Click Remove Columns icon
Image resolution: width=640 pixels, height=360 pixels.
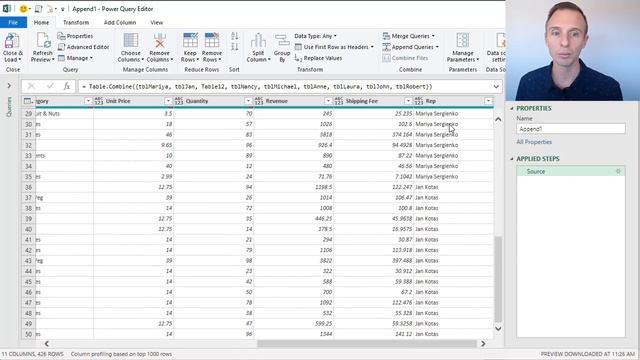pyautogui.click(x=160, y=41)
